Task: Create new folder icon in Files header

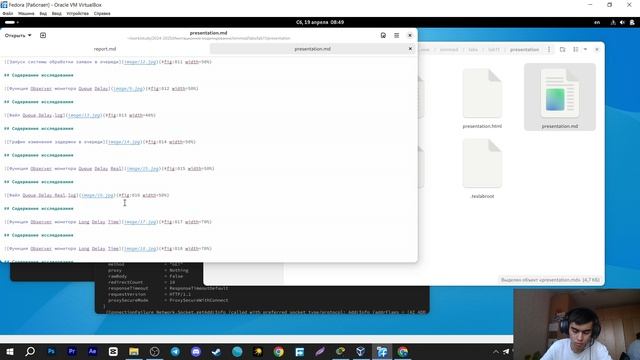Action: (562, 49)
